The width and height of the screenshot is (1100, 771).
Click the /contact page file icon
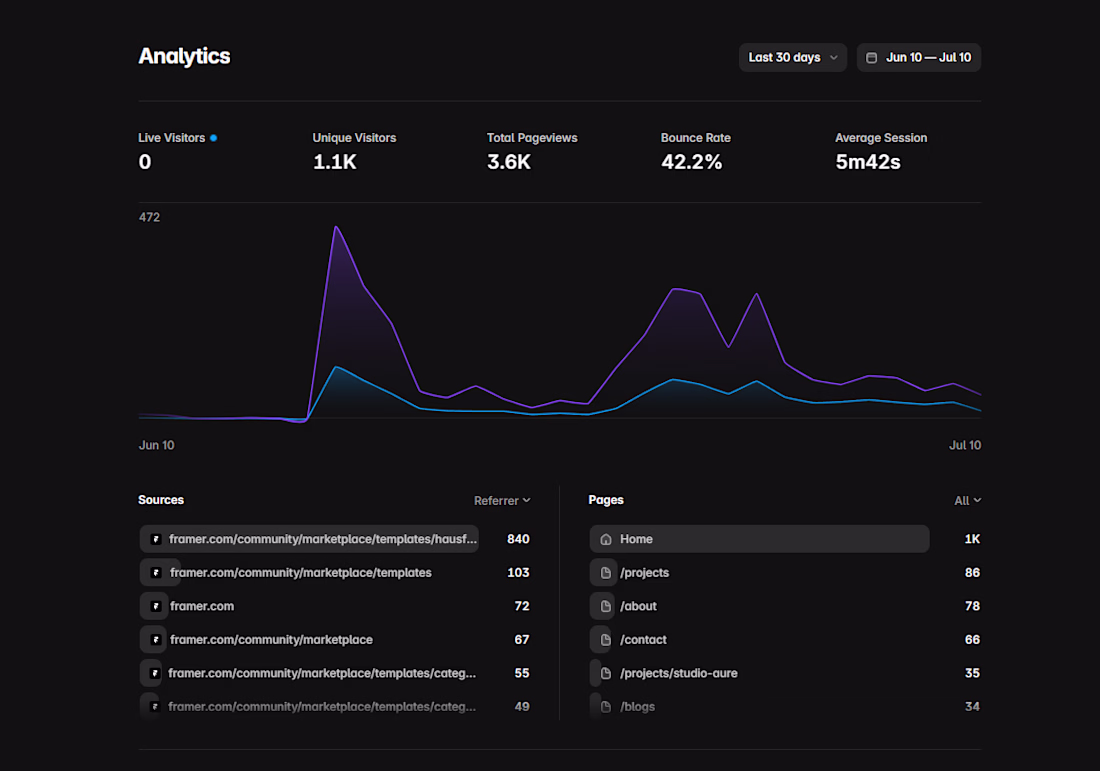606,640
